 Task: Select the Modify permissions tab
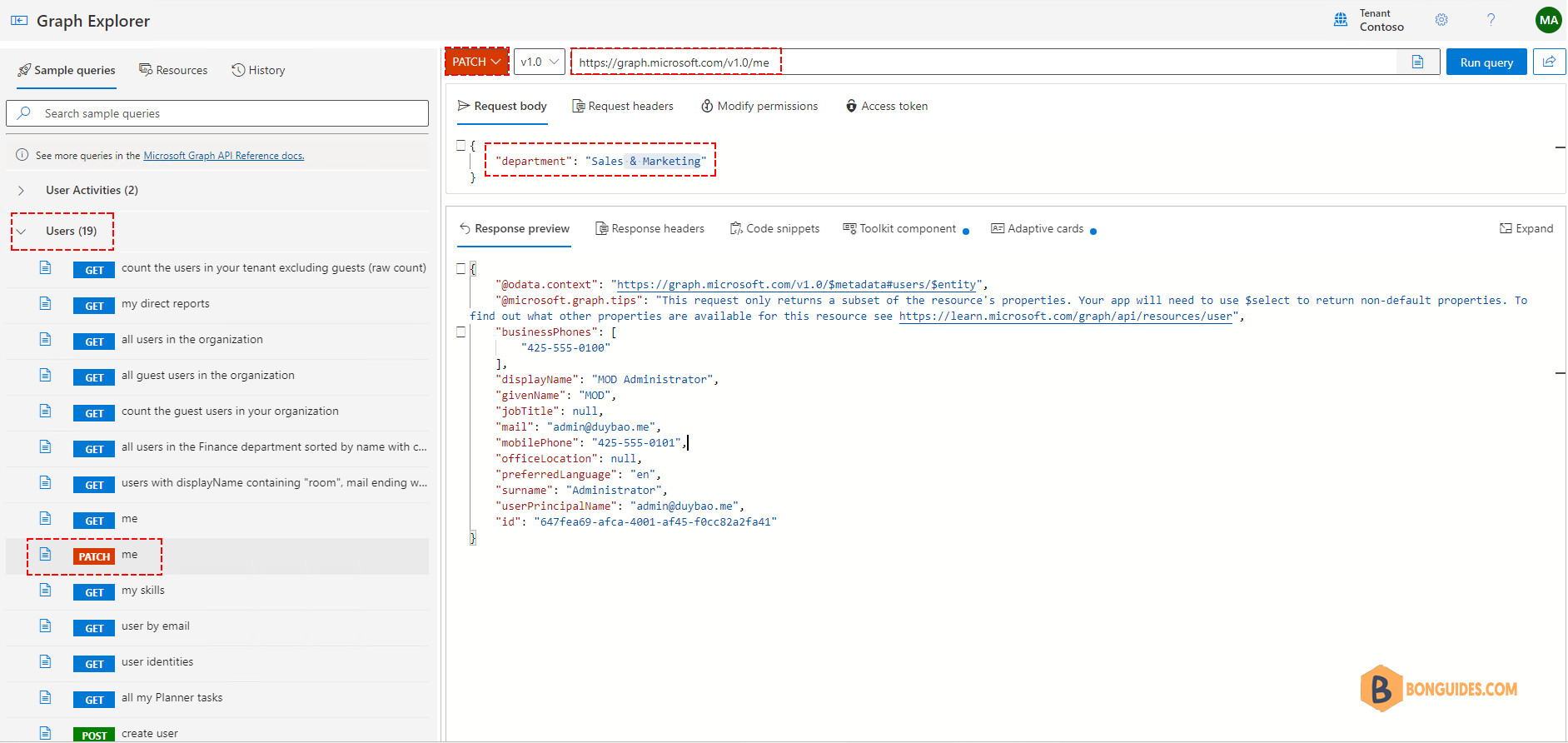[759, 107]
